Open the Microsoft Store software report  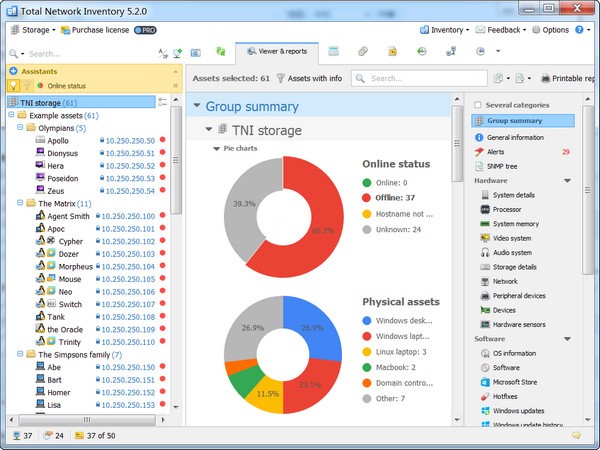(514, 382)
